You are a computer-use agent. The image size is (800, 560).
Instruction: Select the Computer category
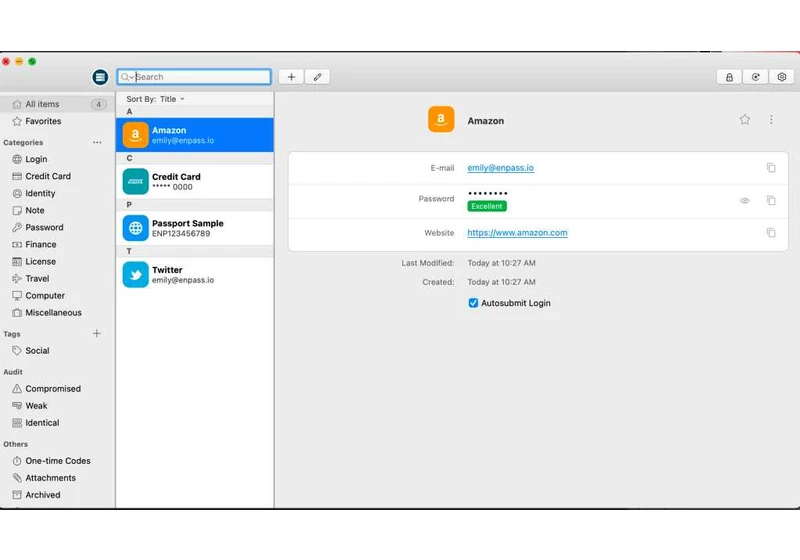(57, 295)
